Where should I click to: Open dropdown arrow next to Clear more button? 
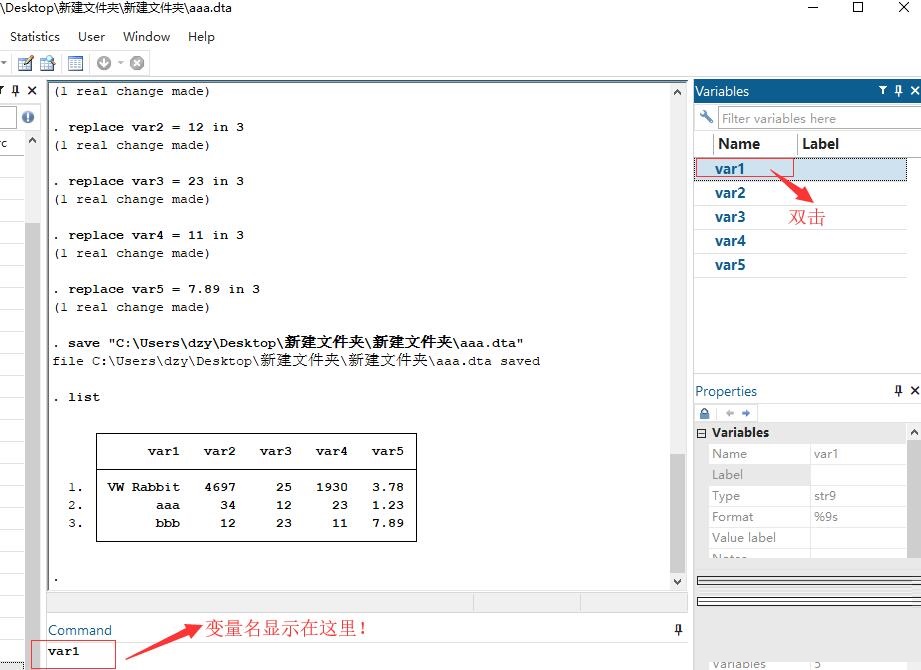pos(120,63)
